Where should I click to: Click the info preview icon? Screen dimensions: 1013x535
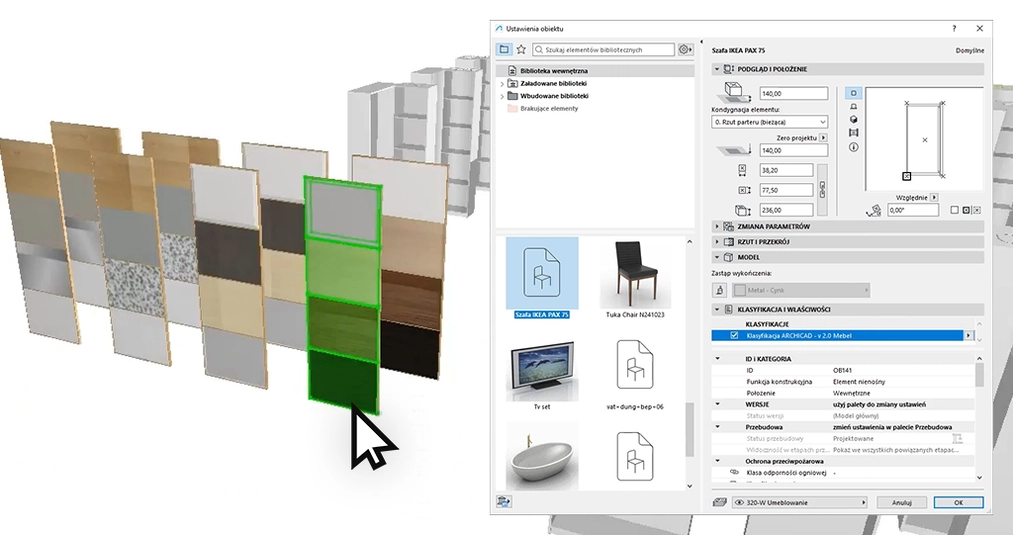click(853, 147)
